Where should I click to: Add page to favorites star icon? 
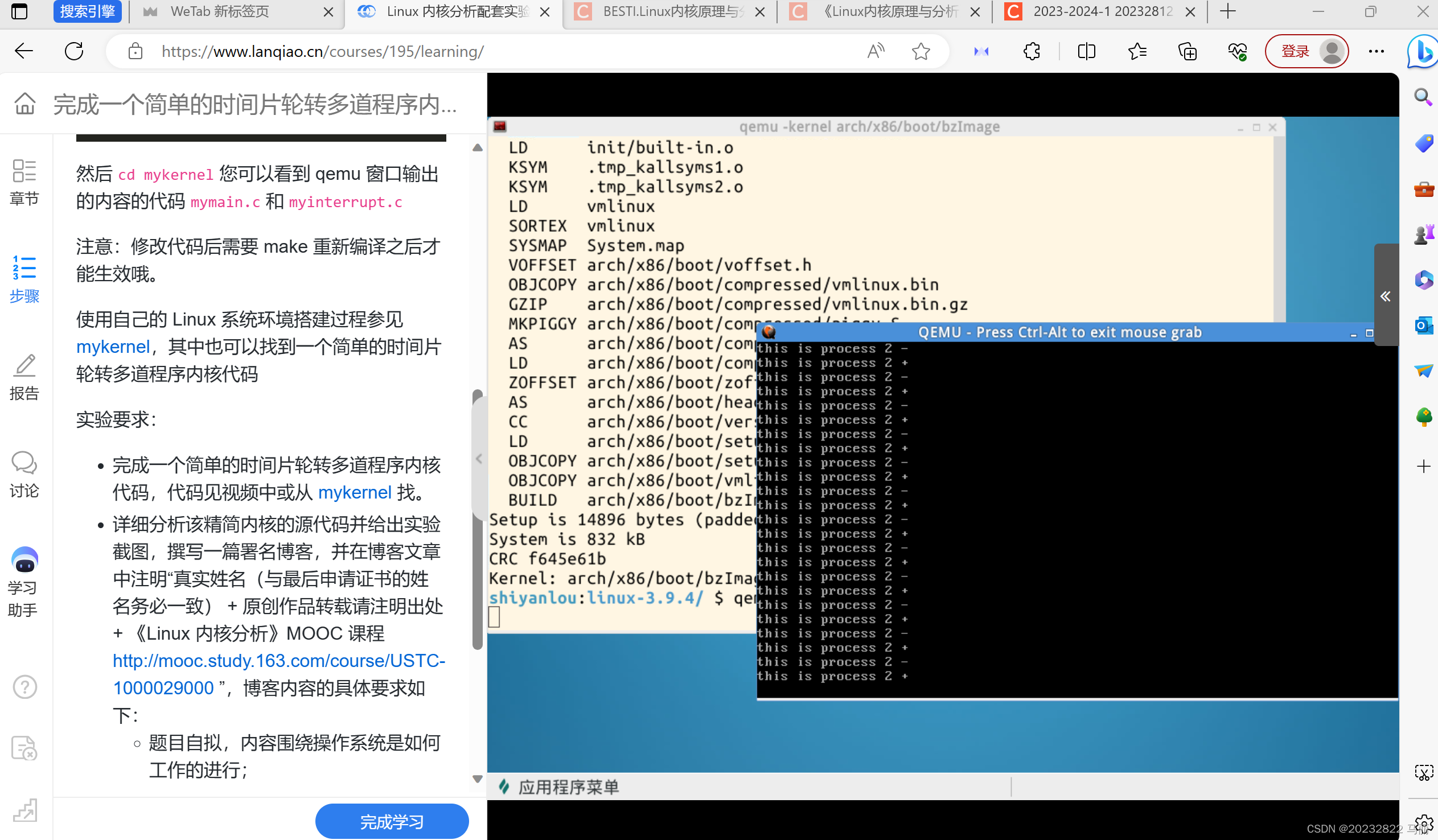(x=921, y=51)
